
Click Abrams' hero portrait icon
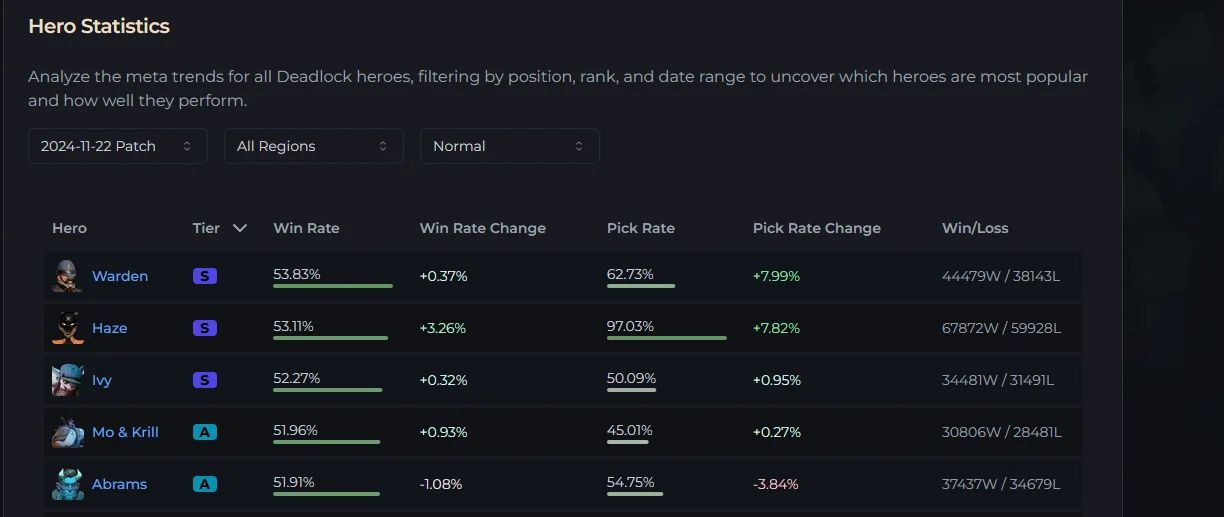(67, 484)
